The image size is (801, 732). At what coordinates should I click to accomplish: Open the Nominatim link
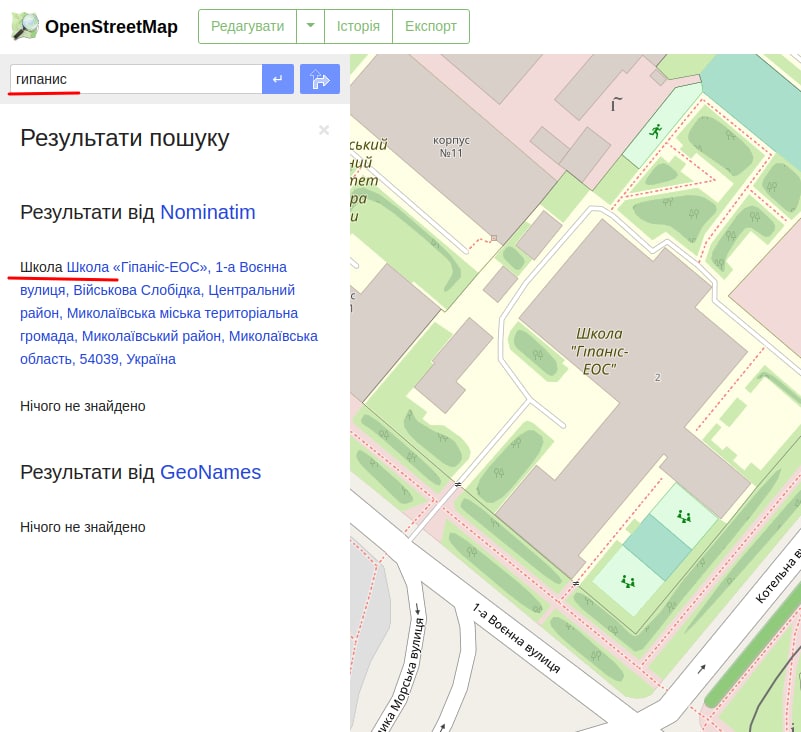207,212
